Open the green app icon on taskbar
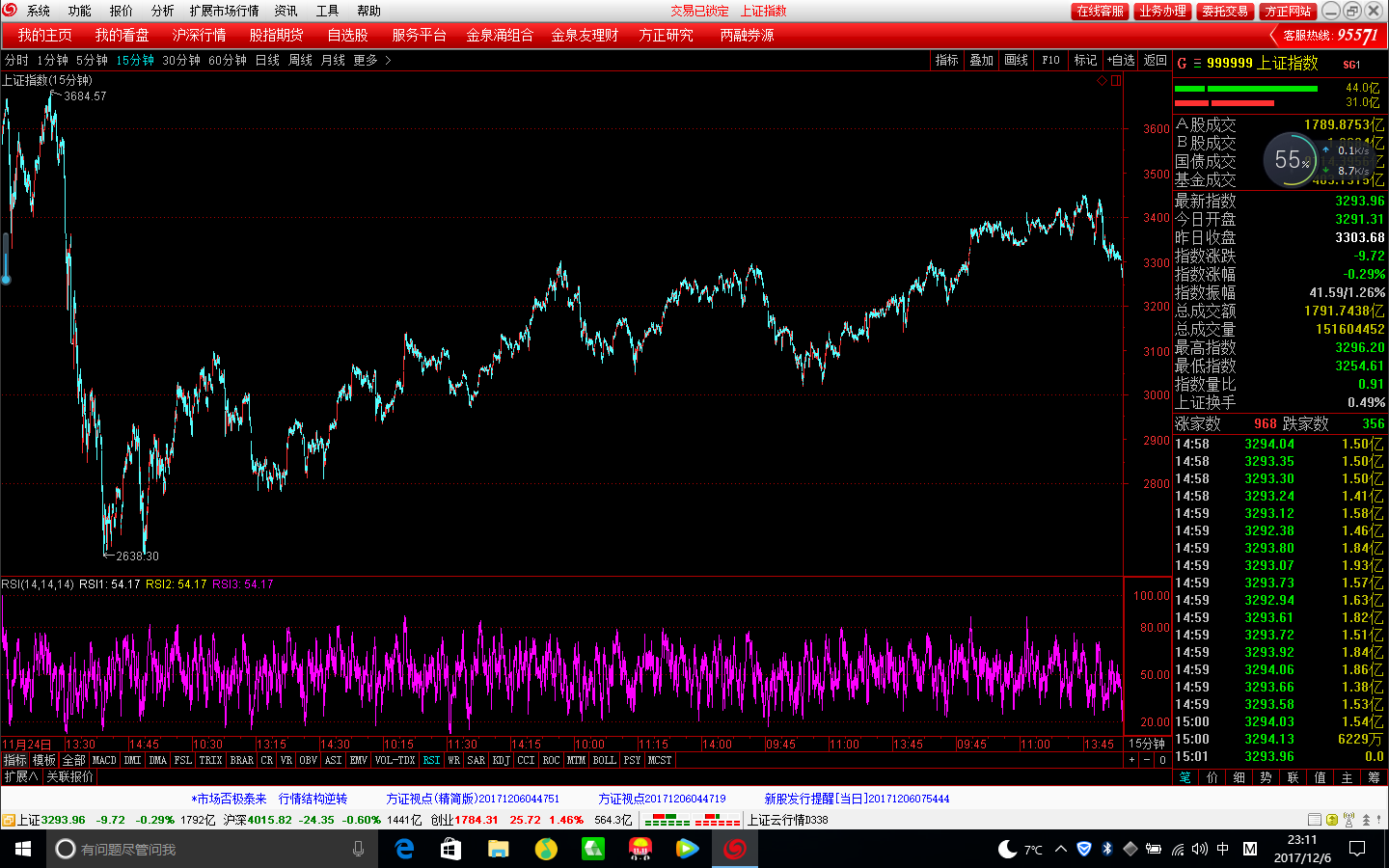 [x=593, y=849]
